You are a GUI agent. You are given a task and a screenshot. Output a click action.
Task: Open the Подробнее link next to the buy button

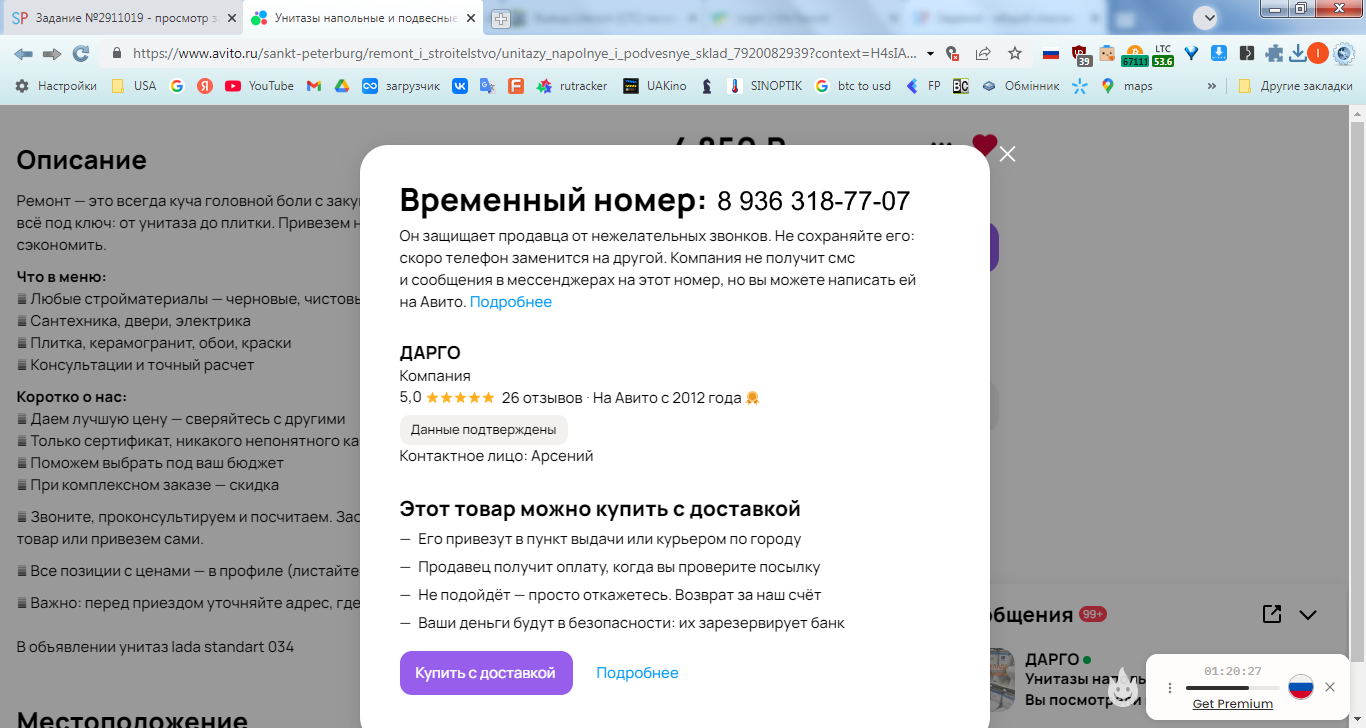tap(637, 673)
